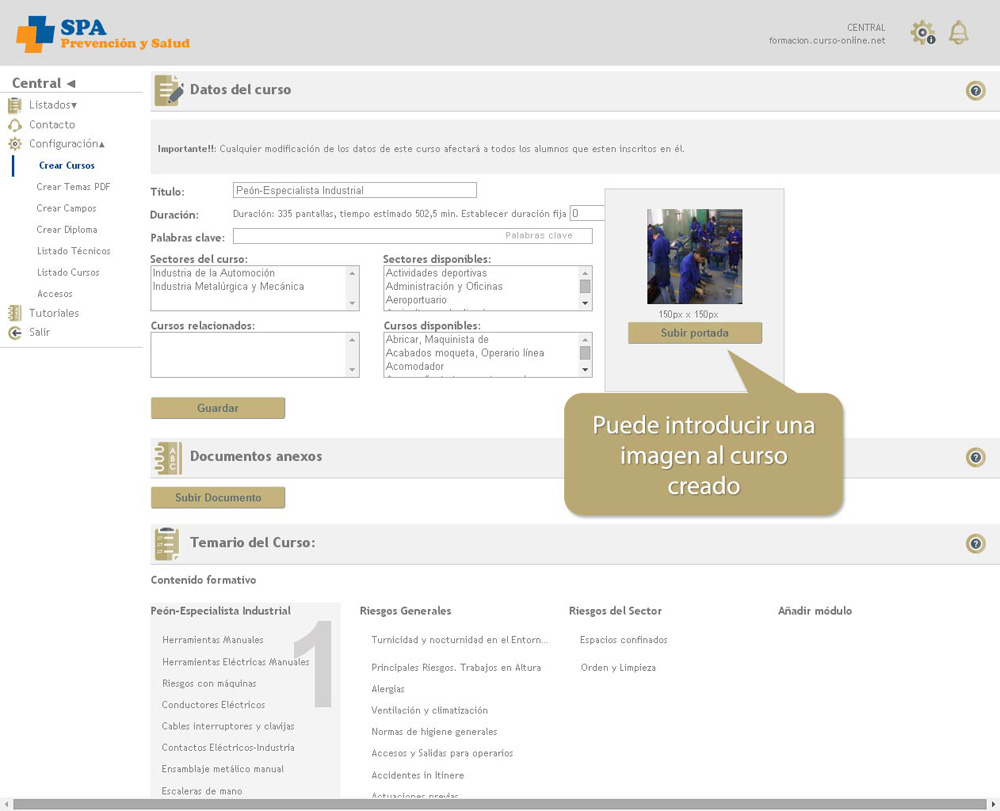The width and height of the screenshot is (1000, 811).
Task: Open Listado Técnicos
Action: point(74,251)
